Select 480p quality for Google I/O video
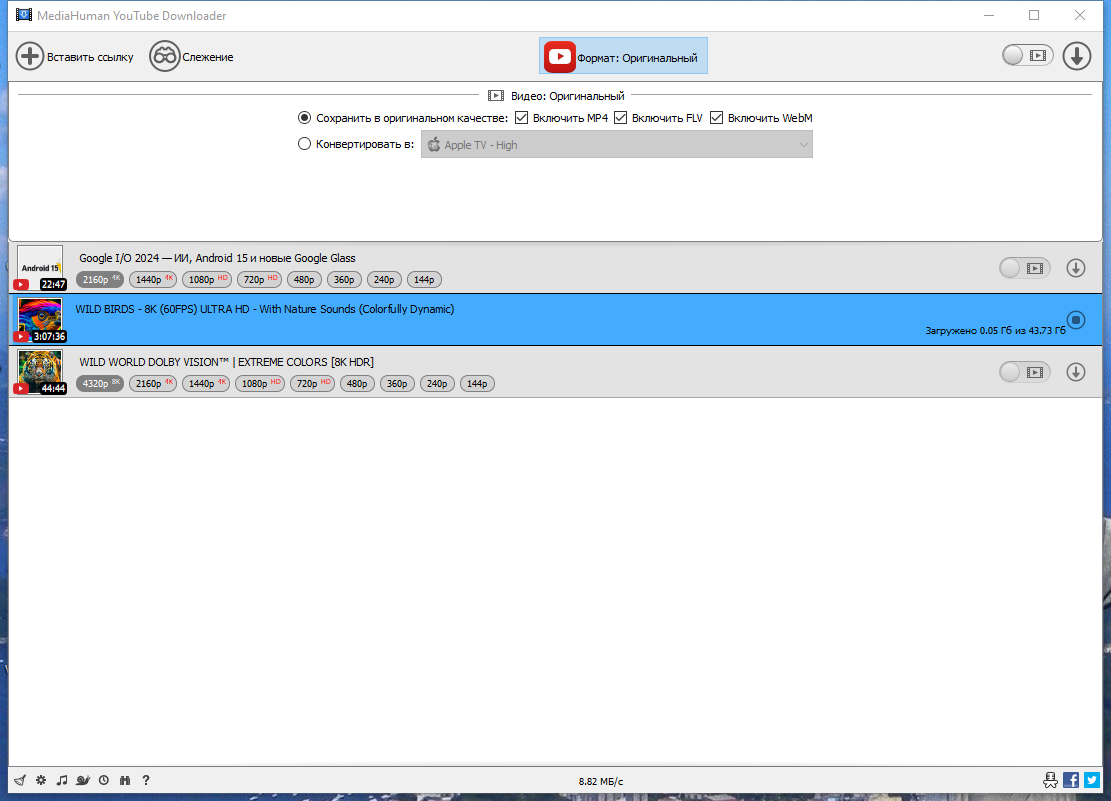The width and height of the screenshot is (1111, 801). (x=304, y=279)
